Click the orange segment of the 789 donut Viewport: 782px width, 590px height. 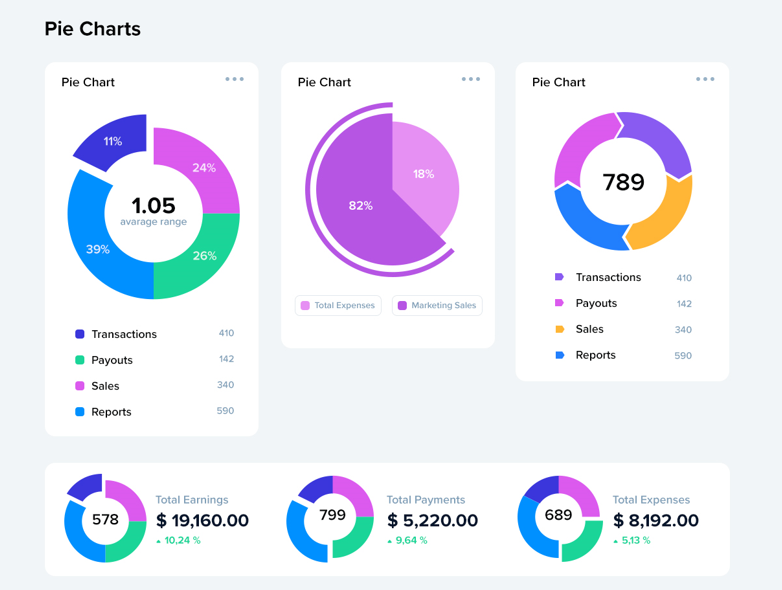(663, 214)
